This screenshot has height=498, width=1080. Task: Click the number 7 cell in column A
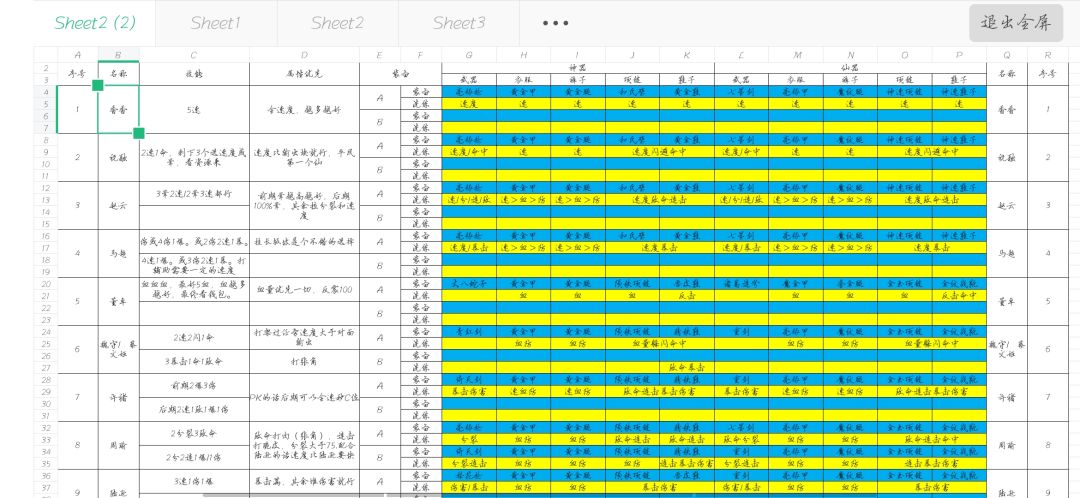pos(77,397)
